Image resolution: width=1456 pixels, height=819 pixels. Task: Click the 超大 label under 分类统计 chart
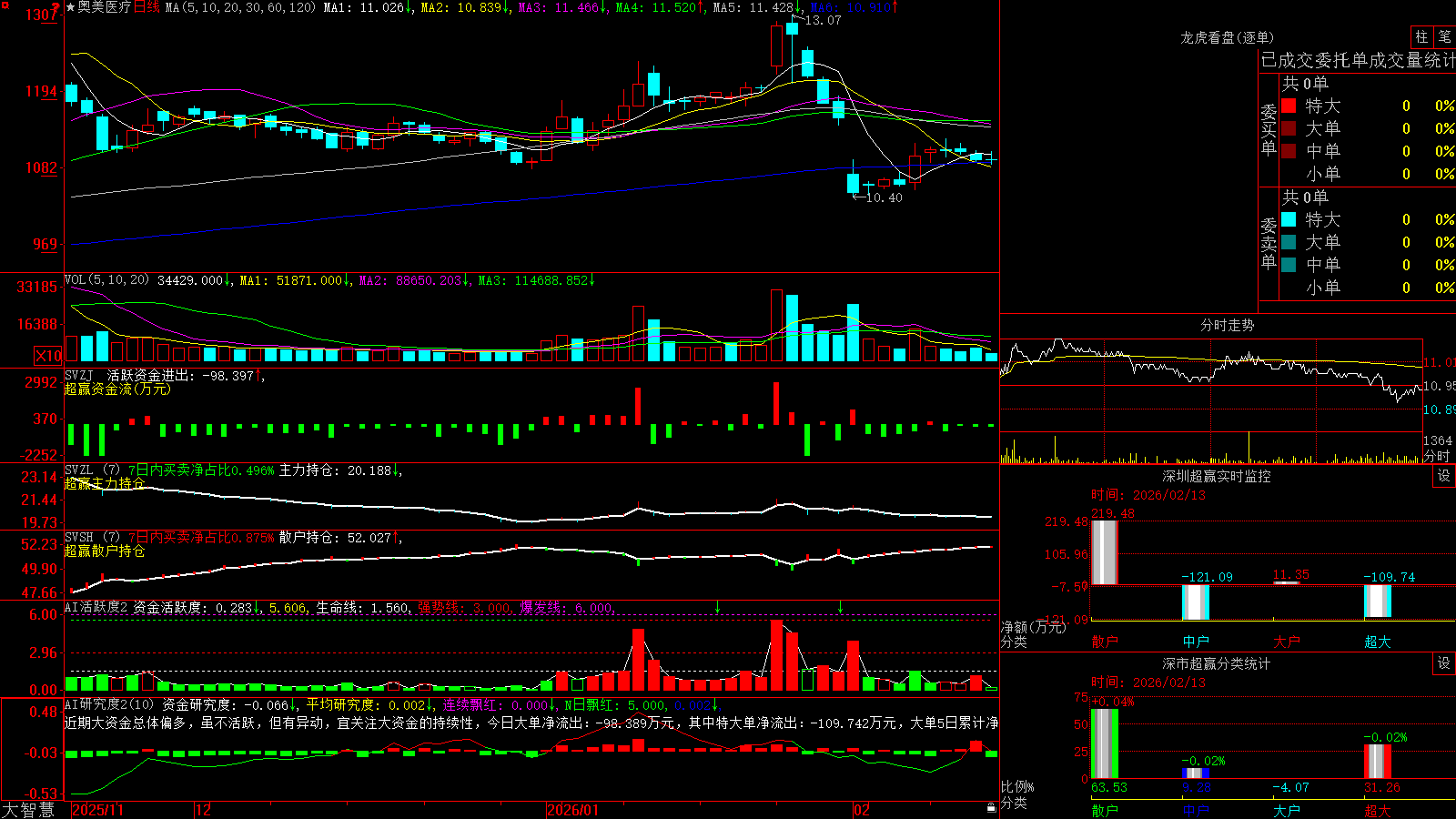[1378, 811]
